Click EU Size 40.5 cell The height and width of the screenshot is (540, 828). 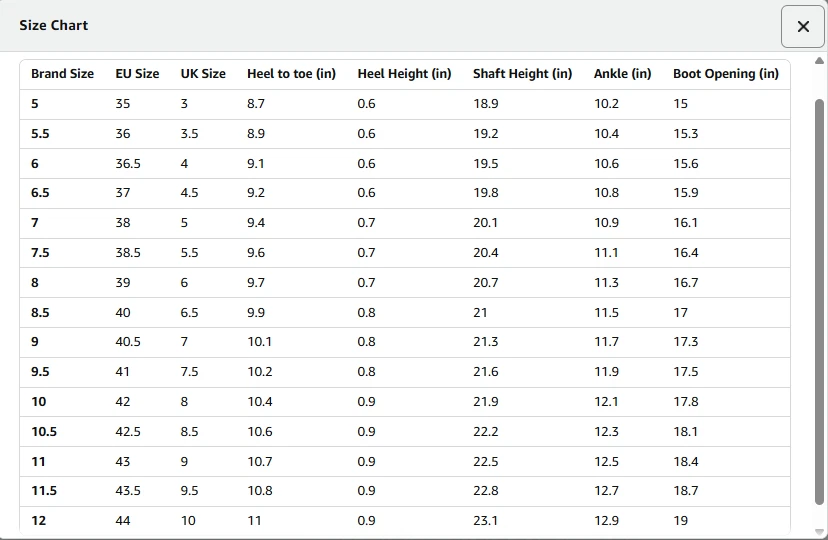(x=128, y=342)
